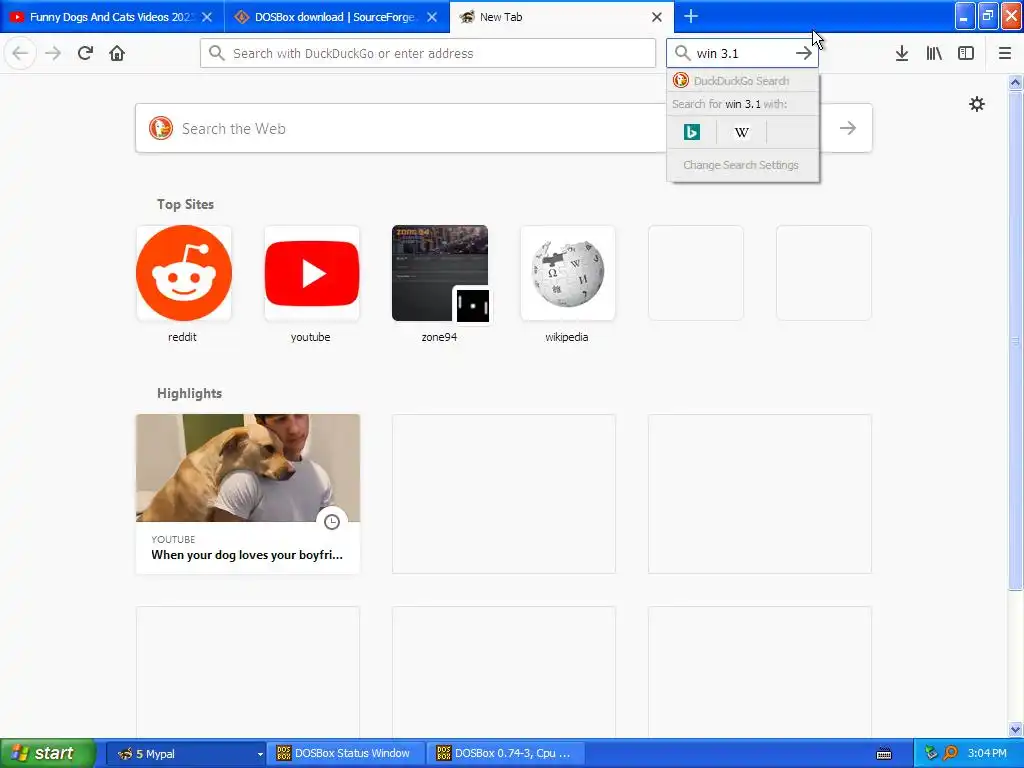This screenshot has width=1024, height=768.
Task: Open the Downloads arrow icon
Action: (902, 53)
